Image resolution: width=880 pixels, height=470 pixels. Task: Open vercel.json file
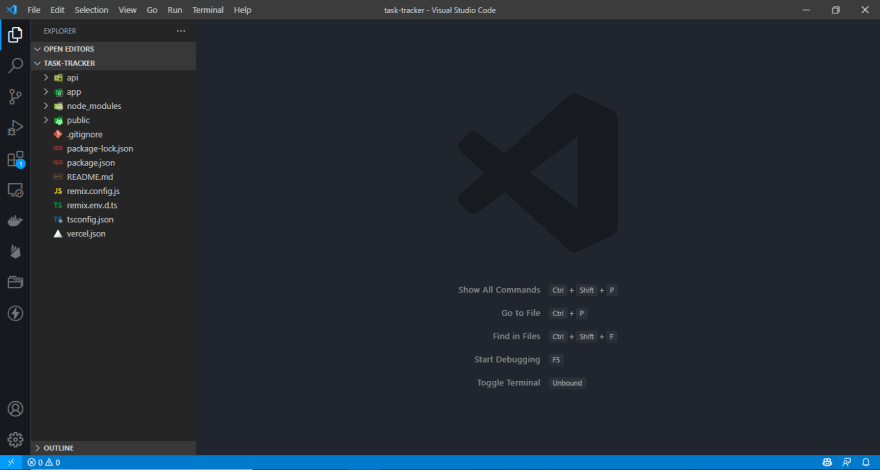point(113,234)
